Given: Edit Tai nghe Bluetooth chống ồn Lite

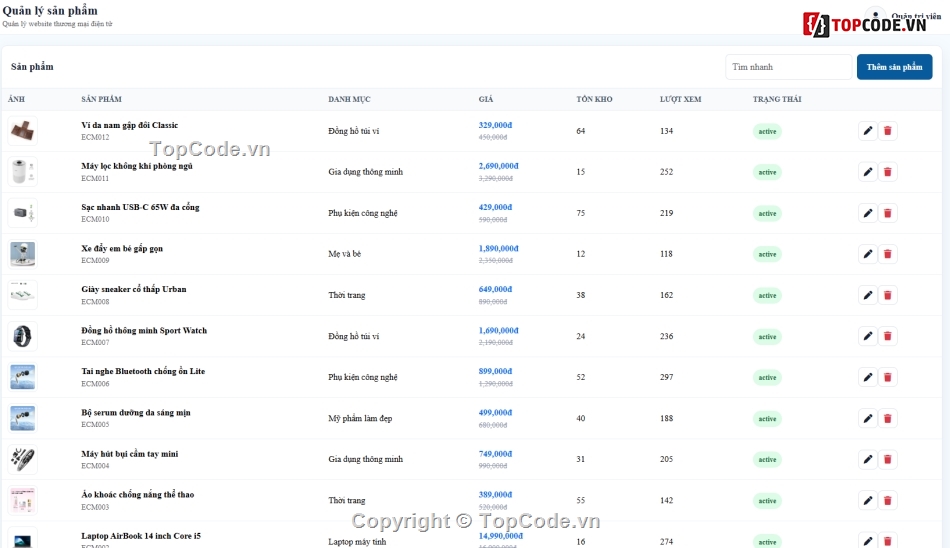Looking at the screenshot, I should (868, 377).
